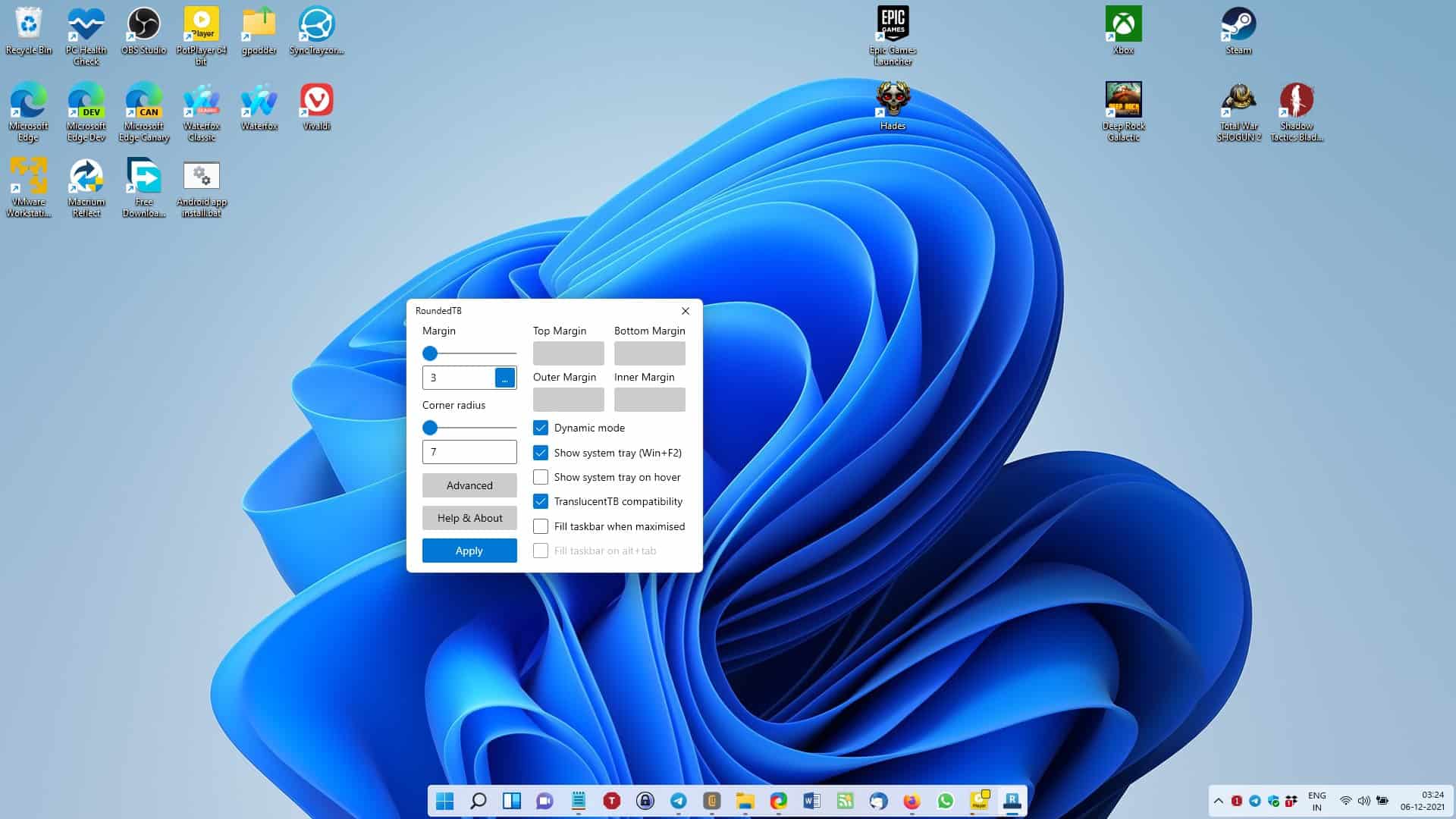1456x819 pixels.
Task: Click the Apply button in RoundedTB
Action: pos(469,551)
